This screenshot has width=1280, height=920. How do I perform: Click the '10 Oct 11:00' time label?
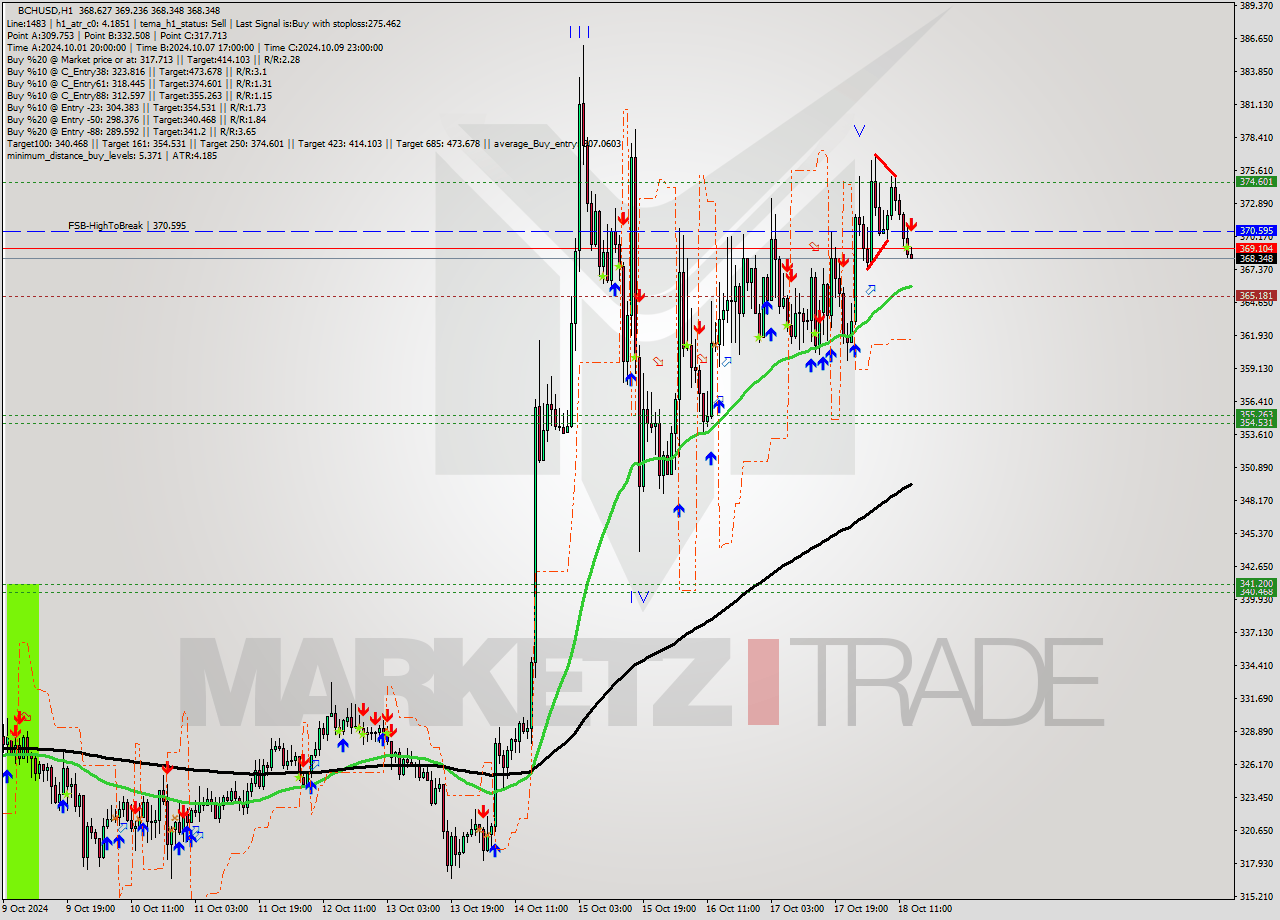pyautogui.click(x=157, y=909)
